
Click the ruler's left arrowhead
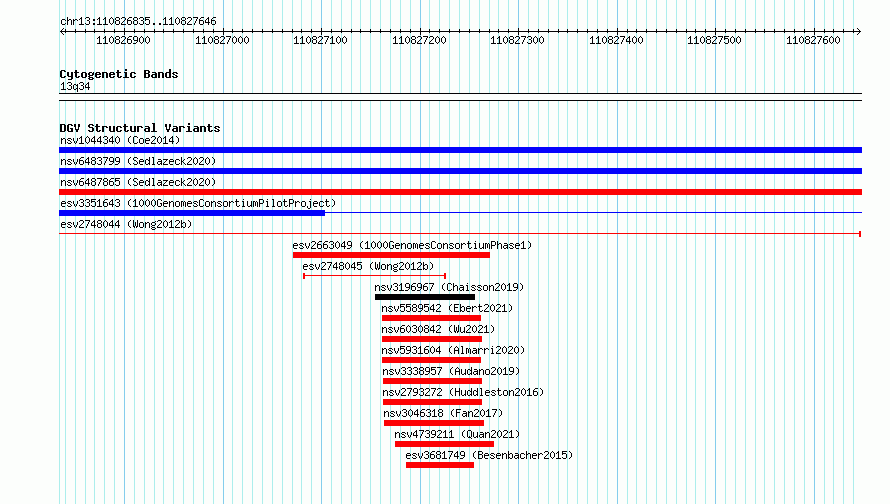pos(62,31)
